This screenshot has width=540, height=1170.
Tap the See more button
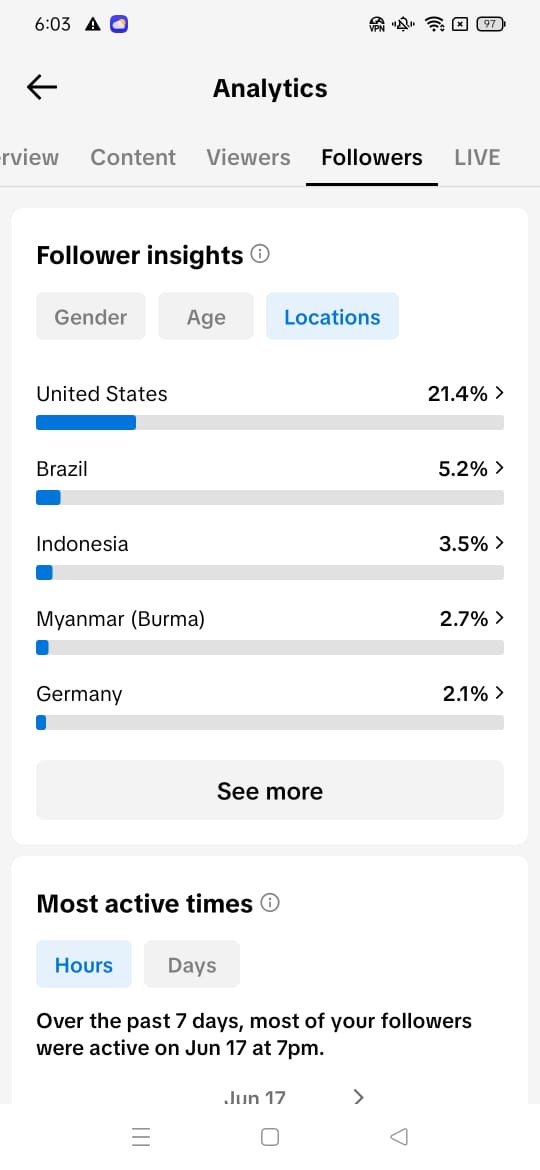coord(270,790)
